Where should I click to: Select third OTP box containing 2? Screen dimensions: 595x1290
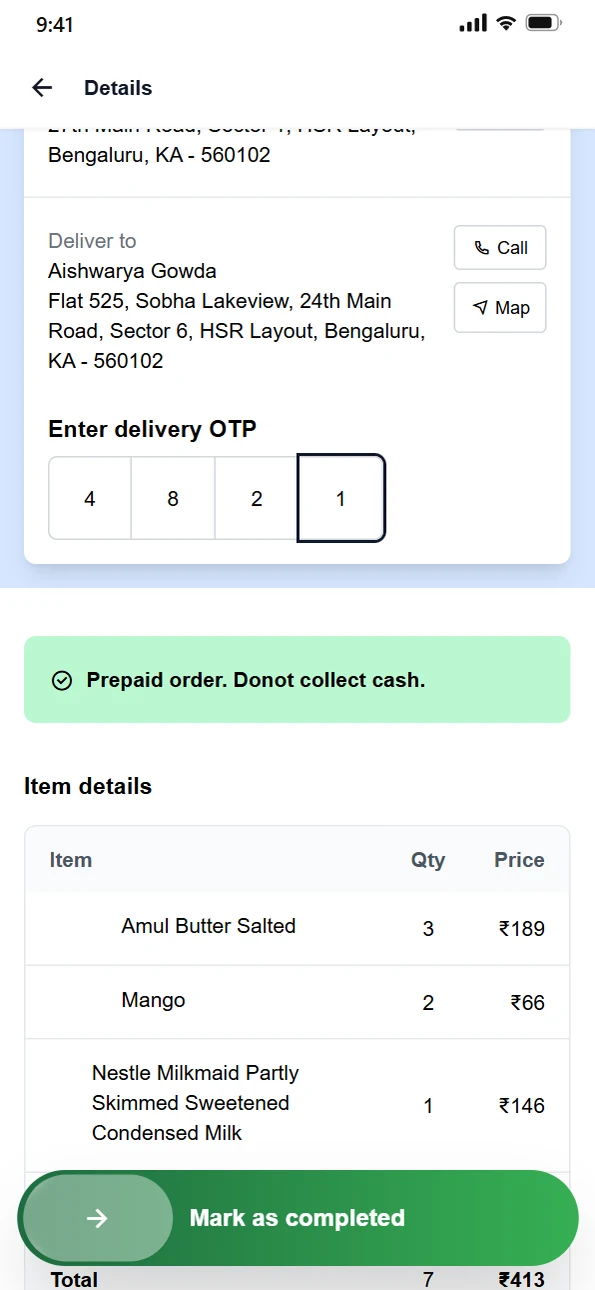[x=256, y=499]
